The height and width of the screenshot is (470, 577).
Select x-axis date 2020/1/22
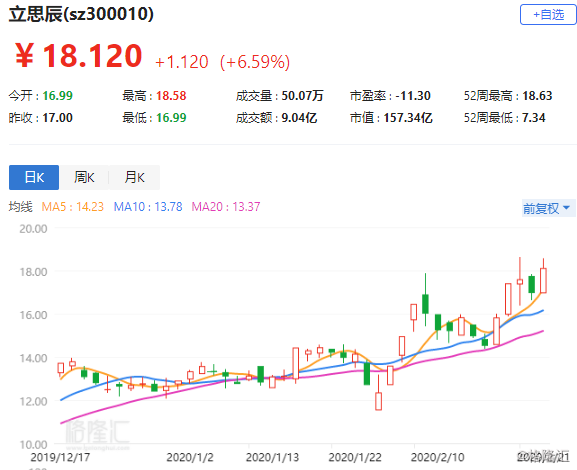[355, 457]
